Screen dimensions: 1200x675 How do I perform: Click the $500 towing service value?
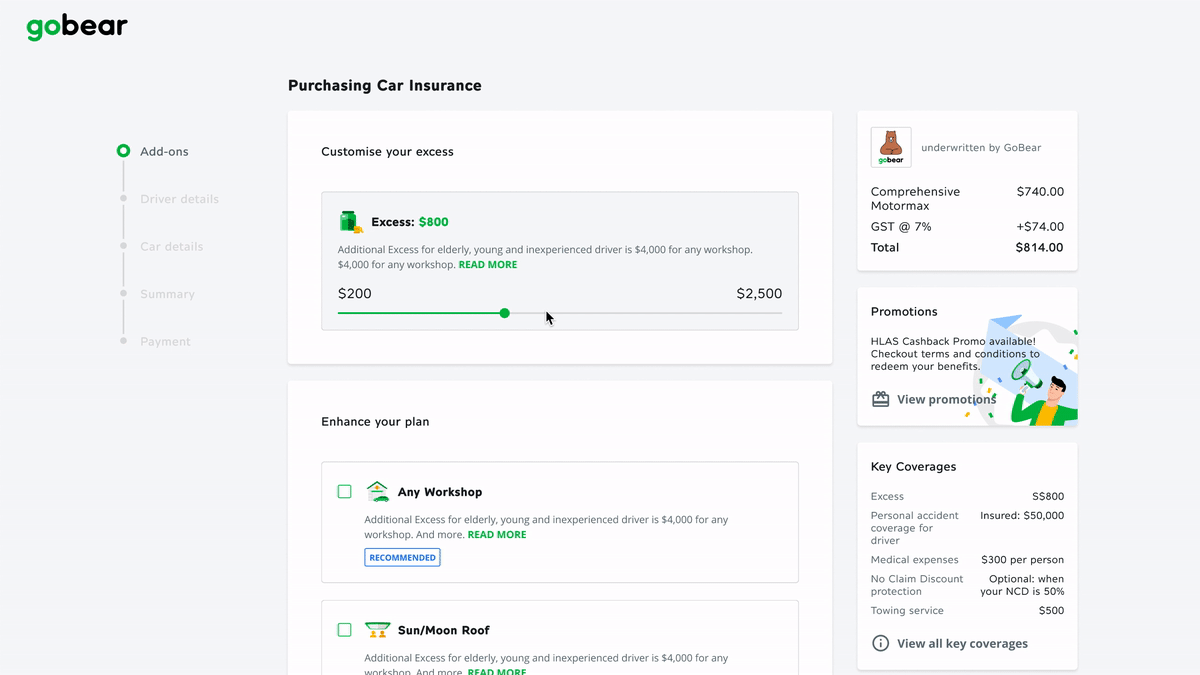1051,610
